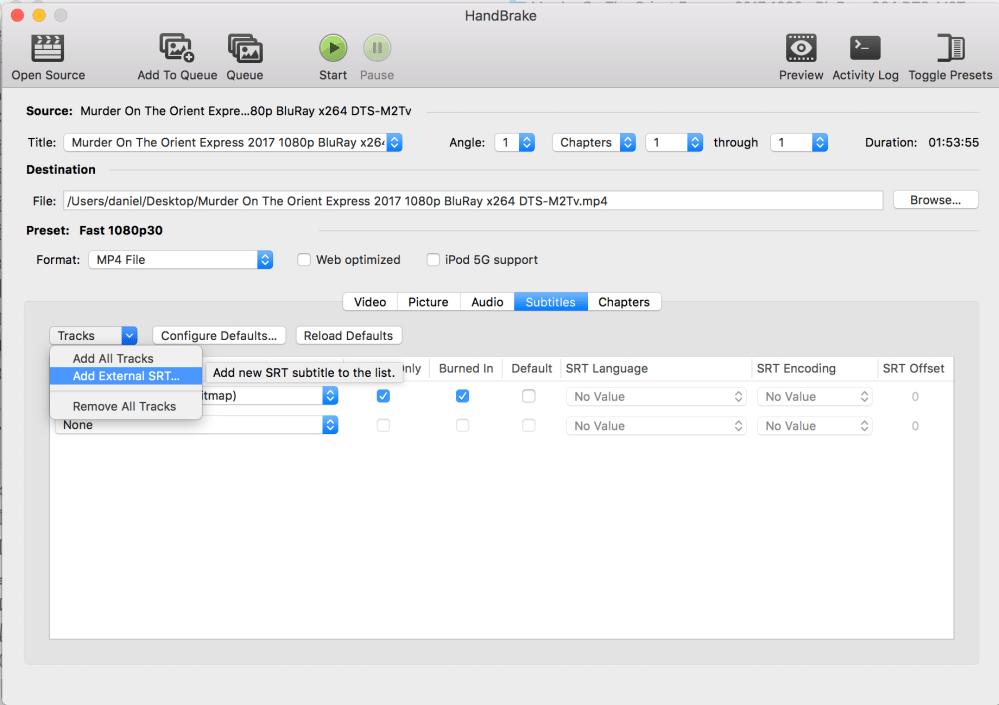Open the end chapter dropdown after through
The width and height of the screenshot is (999, 705).
point(799,143)
